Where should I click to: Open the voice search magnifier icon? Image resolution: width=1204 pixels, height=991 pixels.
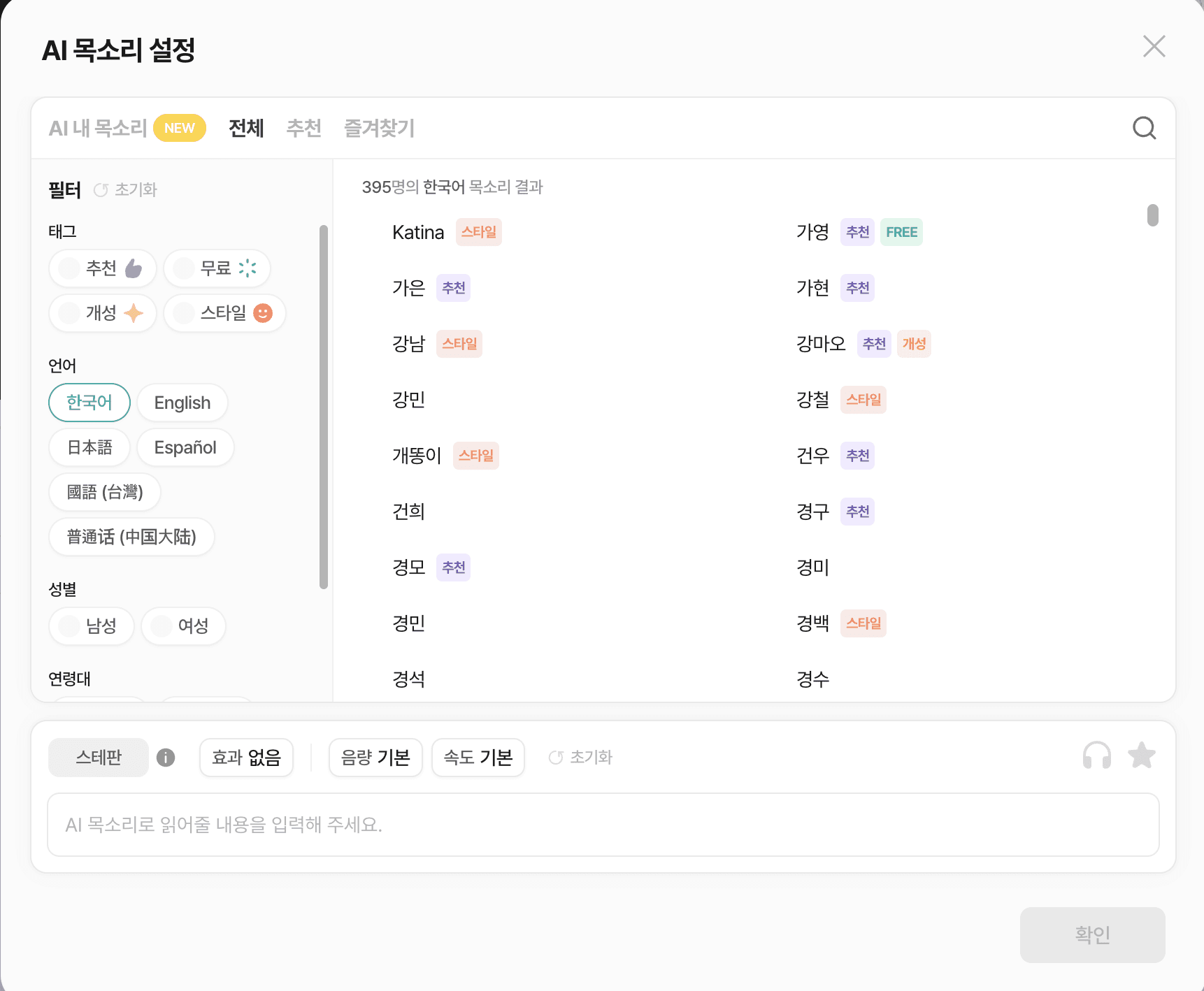point(1144,128)
